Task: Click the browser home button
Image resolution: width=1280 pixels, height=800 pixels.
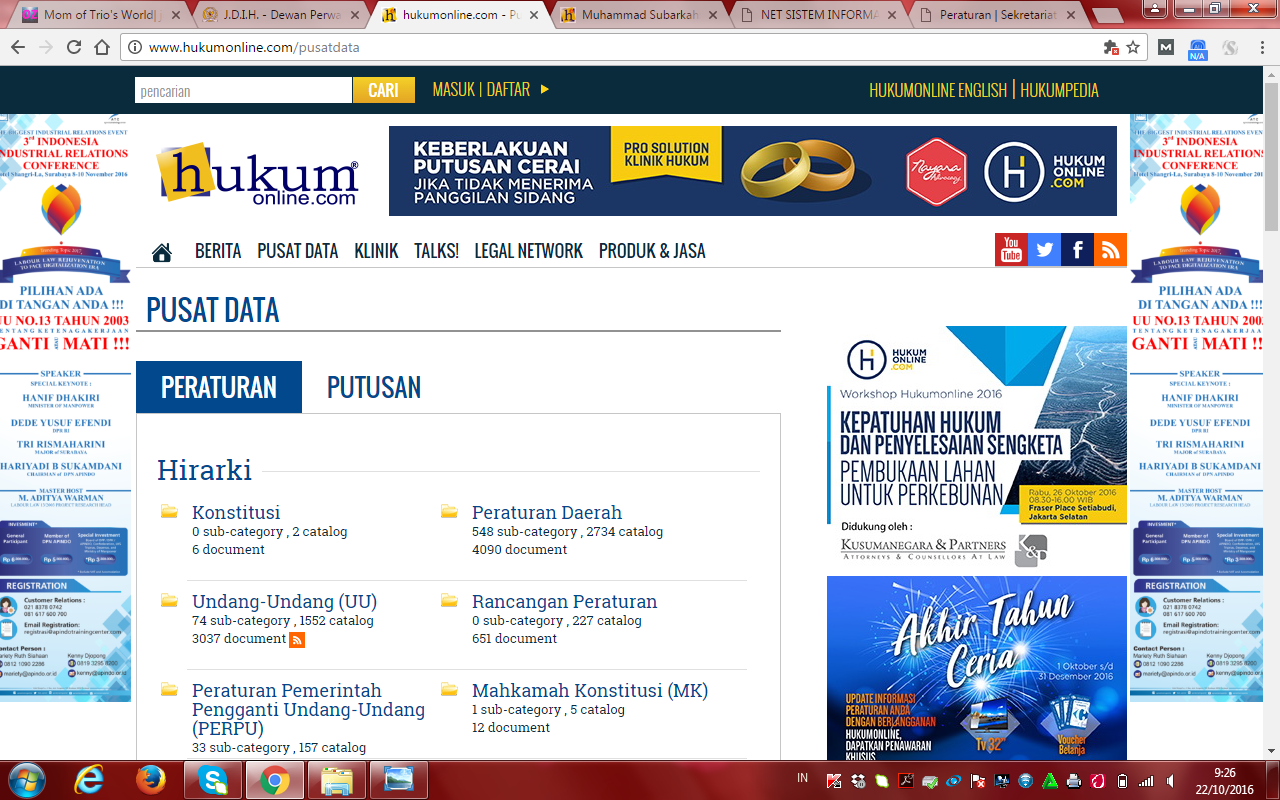Action: pyautogui.click(x=102, y=47)
